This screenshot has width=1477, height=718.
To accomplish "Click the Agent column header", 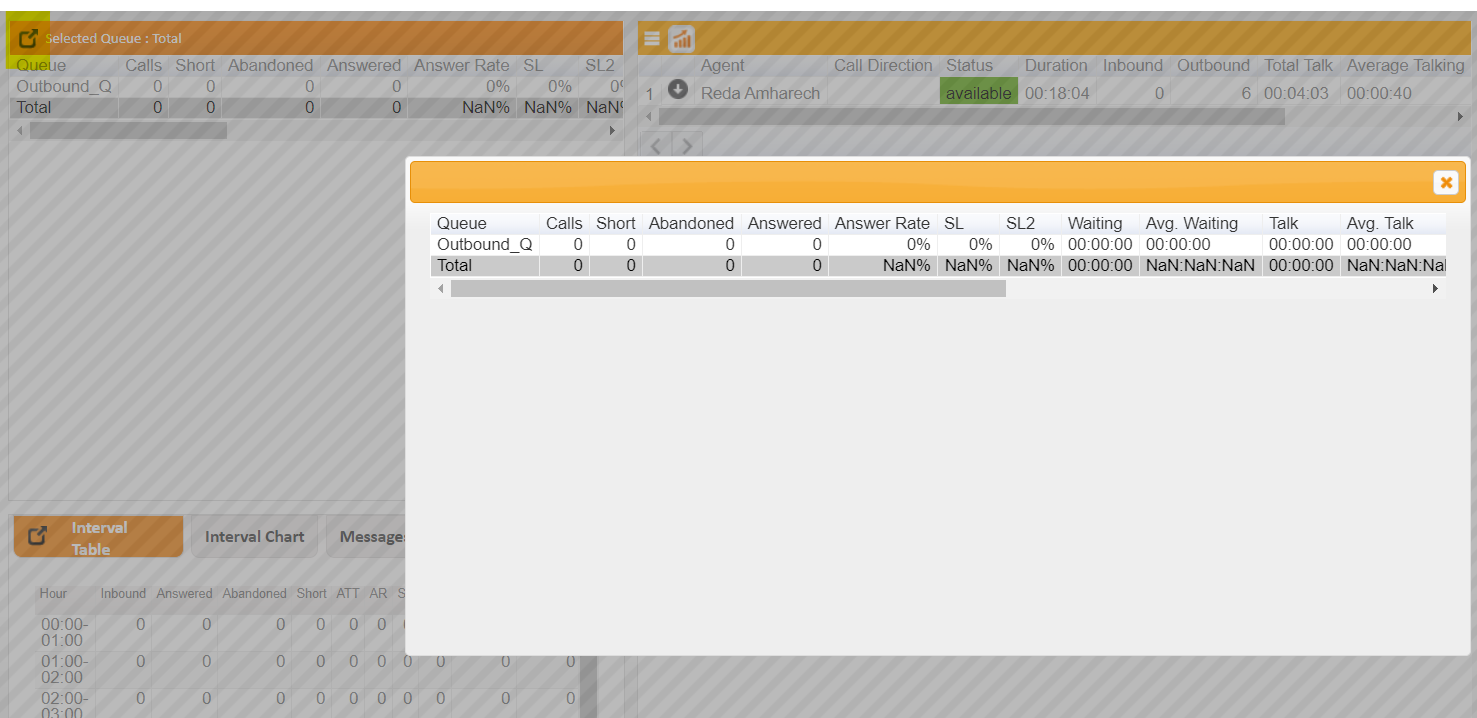I will pos(722,65).
